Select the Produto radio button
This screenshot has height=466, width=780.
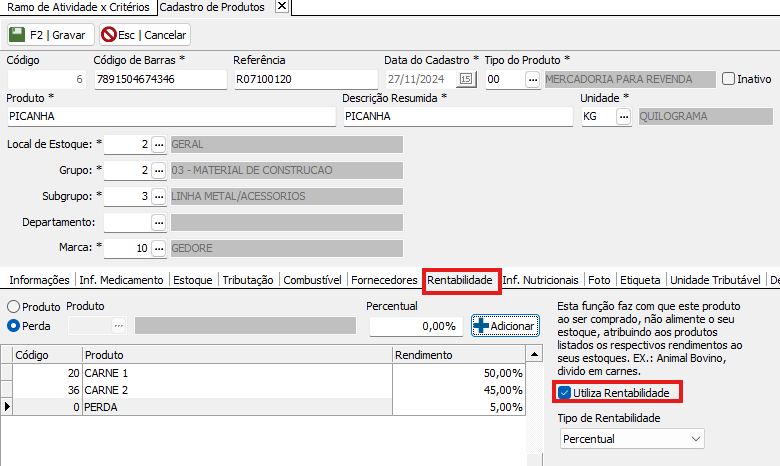[x=14, y=306]
